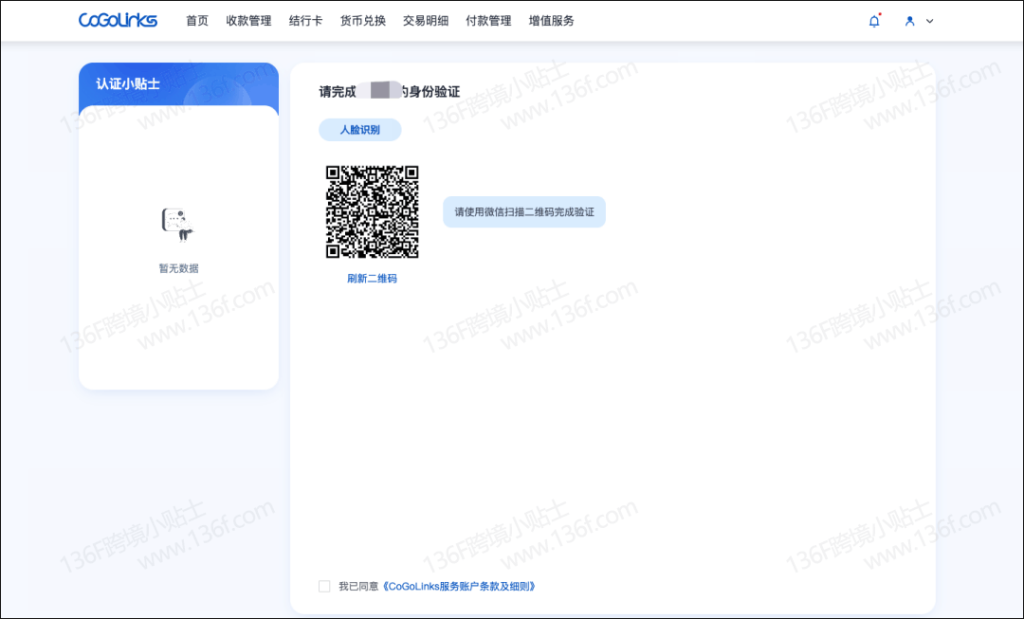Select the 人脸识别 tab
1024x619 pixels.
click(360, 130)
